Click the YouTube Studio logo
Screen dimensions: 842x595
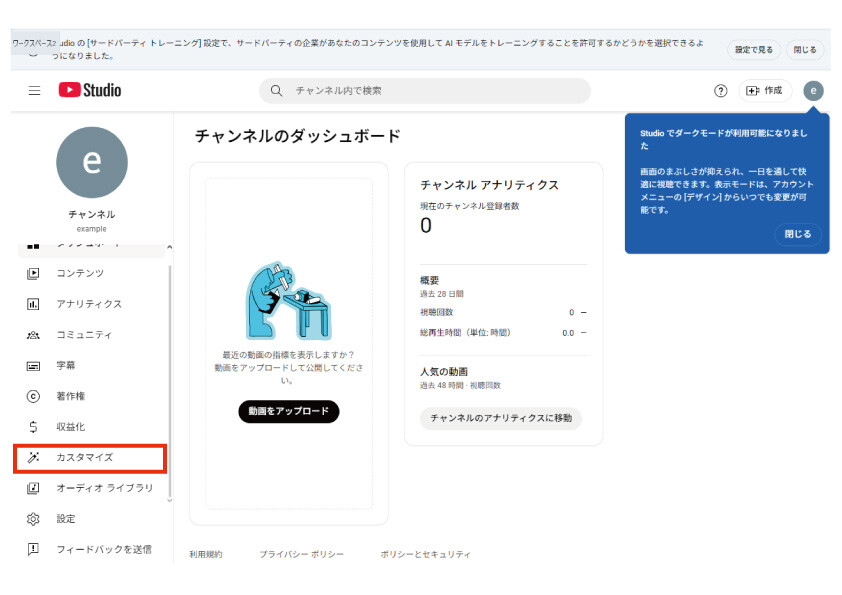90,91
